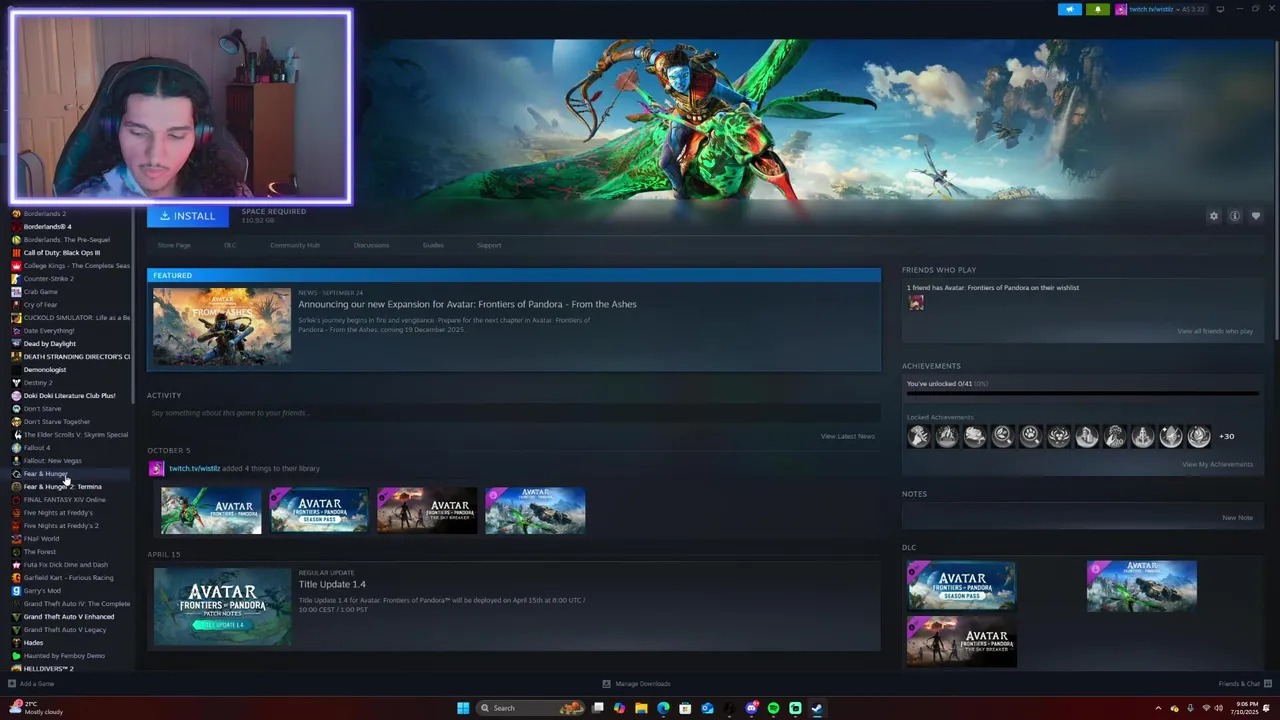The height and width of the screenshot is (720, 1280).
Task: Click the activity comment input field
Action: click(514, 413)
